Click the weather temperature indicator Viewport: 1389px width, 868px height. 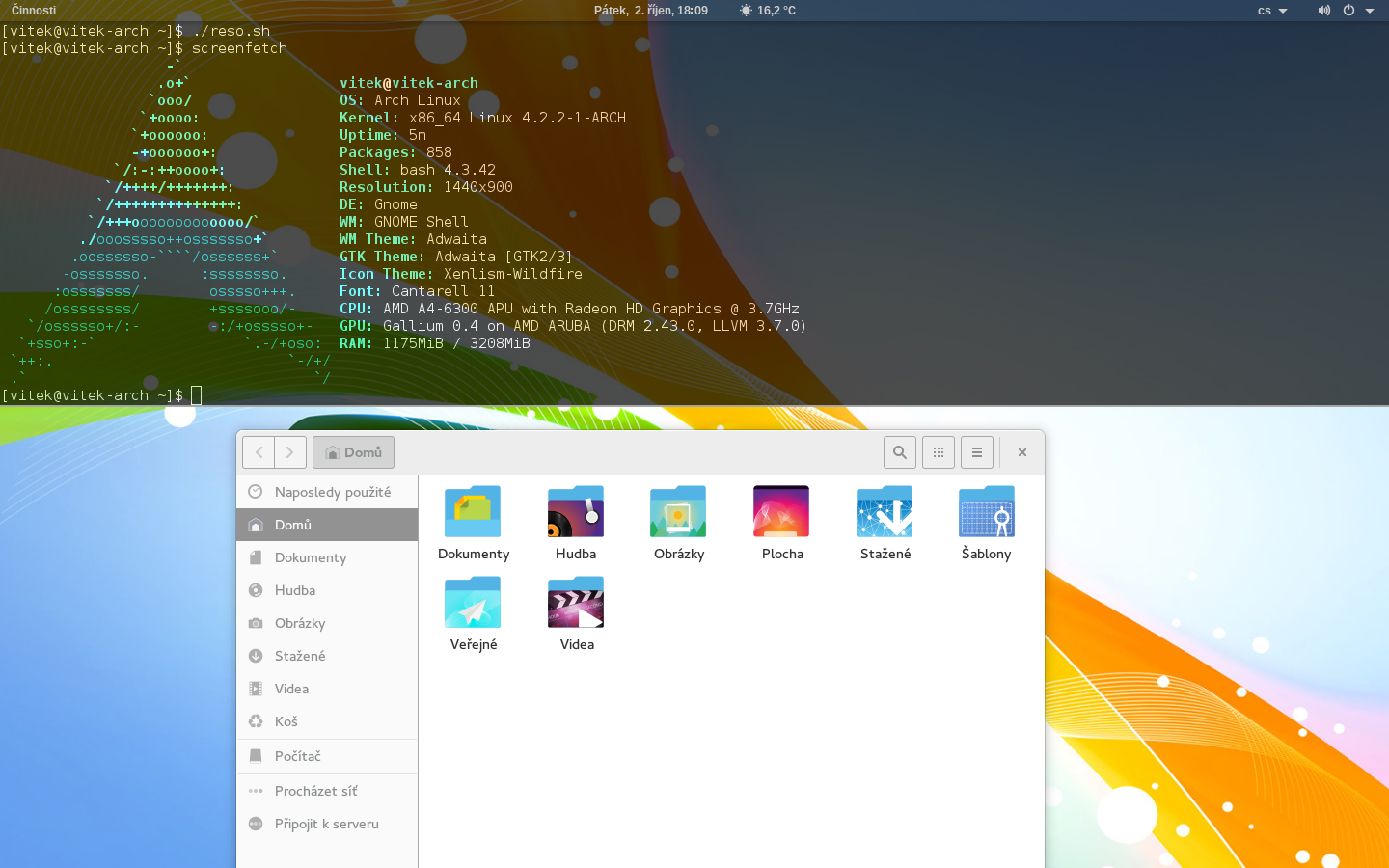[x=768, y=11]
